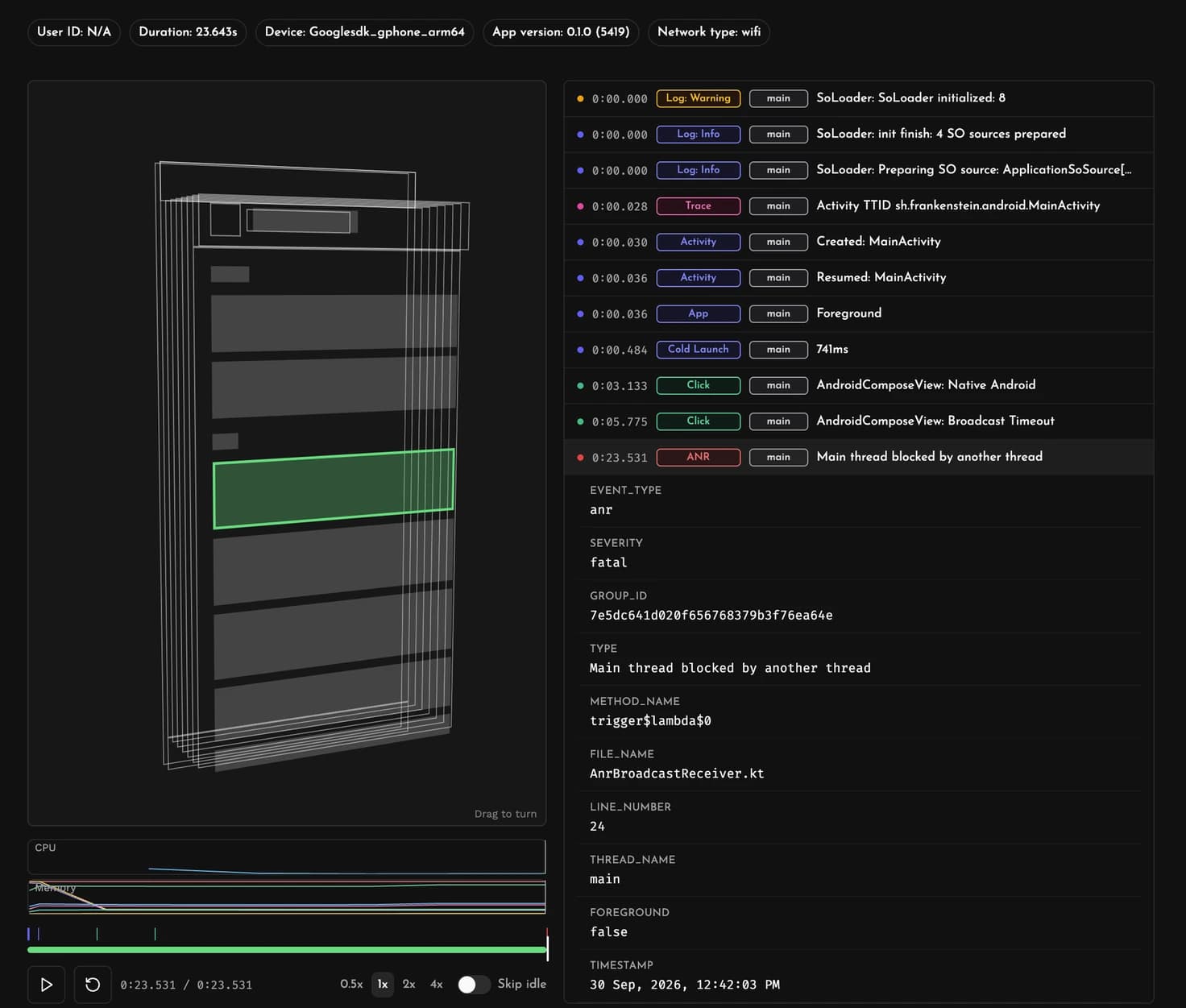The width and height of the screenshot is (1186, 1008).
Task: Open SoLoader init finish log event
Action: tap(859, 135)
